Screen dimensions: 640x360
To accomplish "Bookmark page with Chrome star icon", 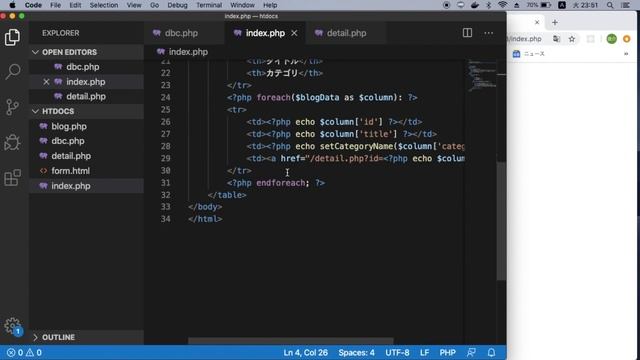I will coord(572,39).
